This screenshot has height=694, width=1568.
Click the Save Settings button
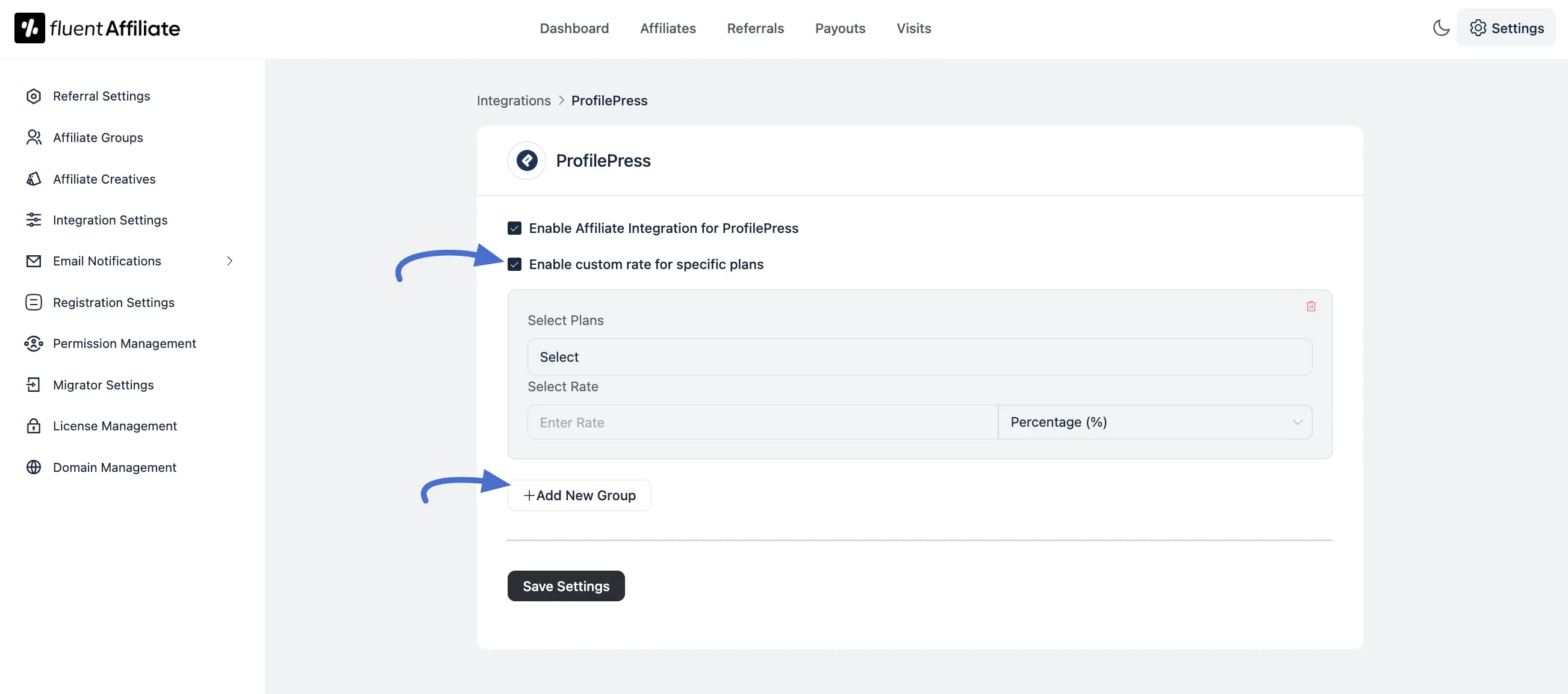(565, 586)
